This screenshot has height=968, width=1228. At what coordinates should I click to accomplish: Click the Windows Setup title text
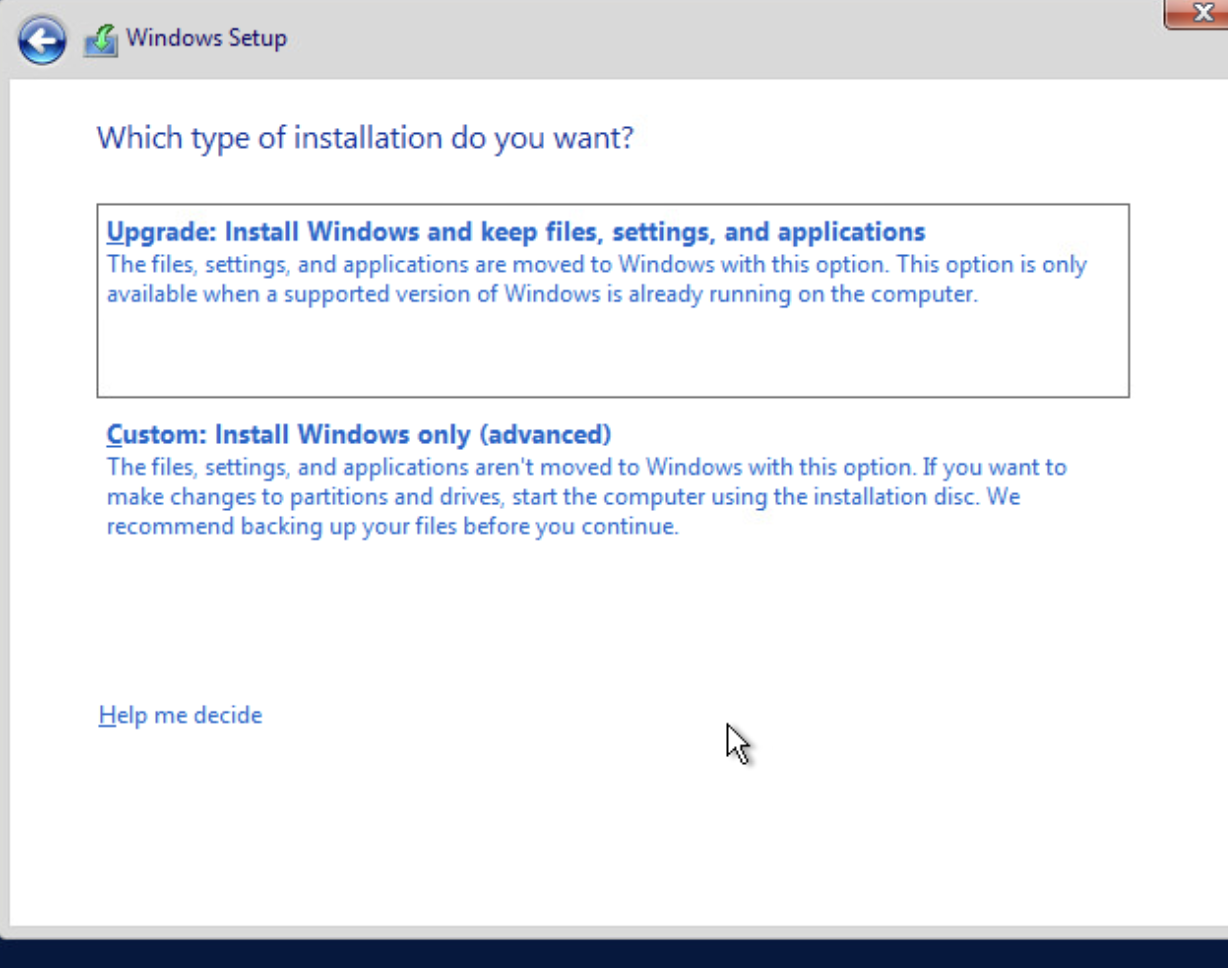(x=206, y=38)
